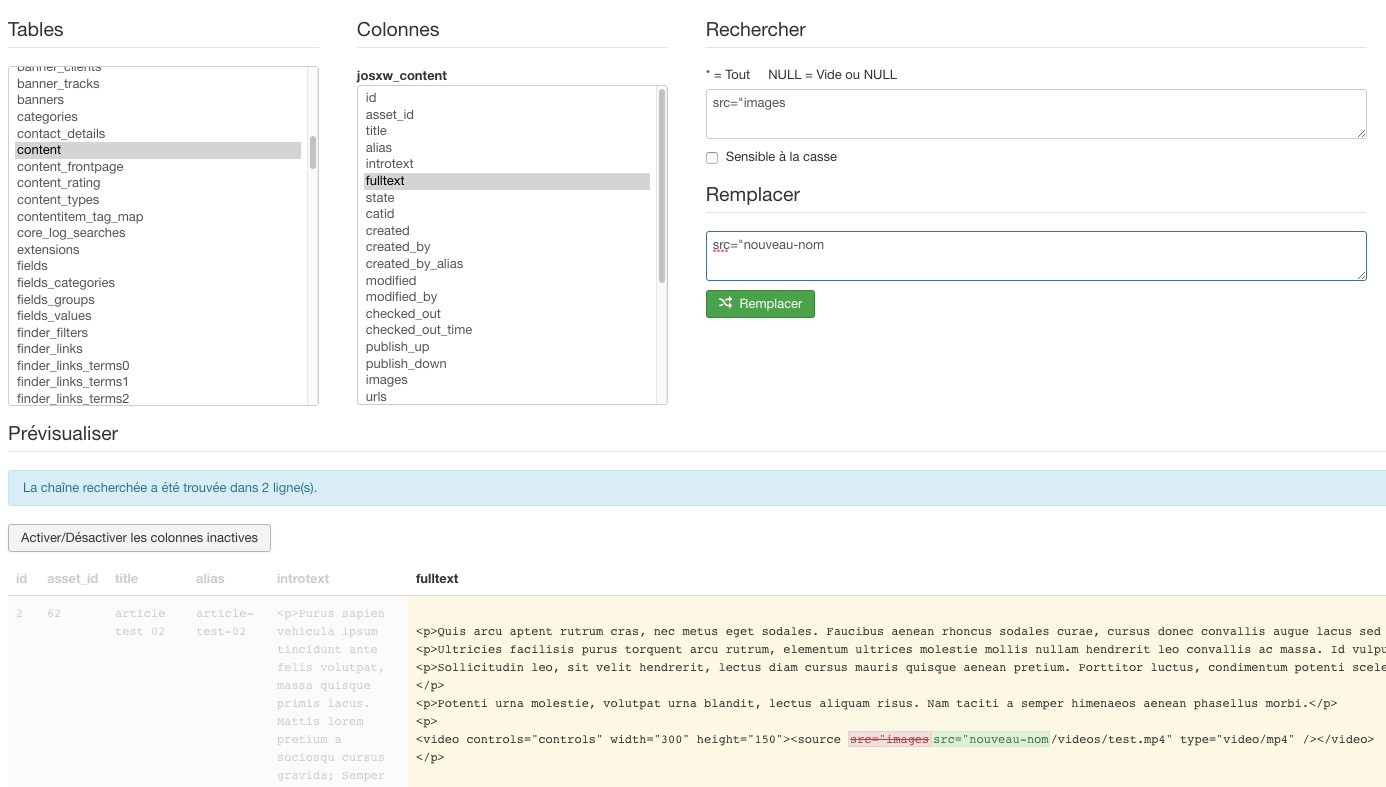This screenshot has width=1386, height=787.
Task: Choose the catid column
Action: click(507, 214)
